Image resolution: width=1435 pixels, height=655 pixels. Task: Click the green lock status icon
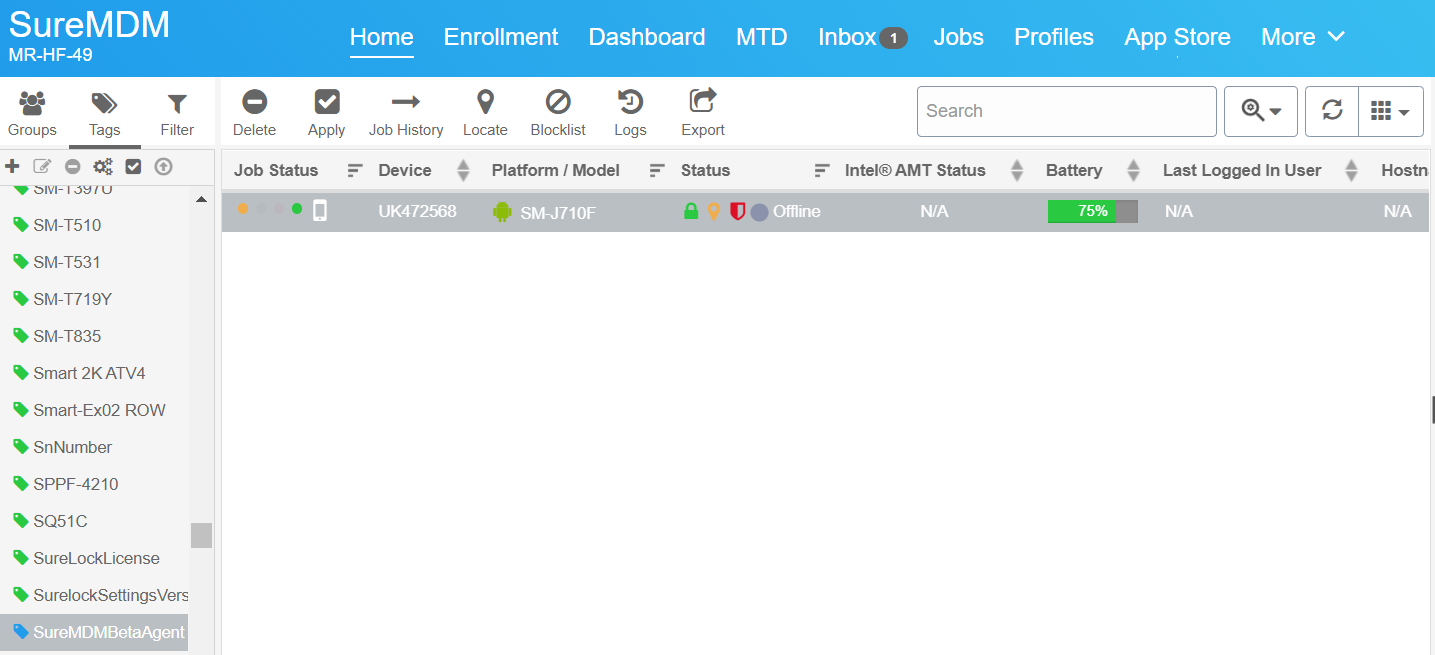coord(690,211)
